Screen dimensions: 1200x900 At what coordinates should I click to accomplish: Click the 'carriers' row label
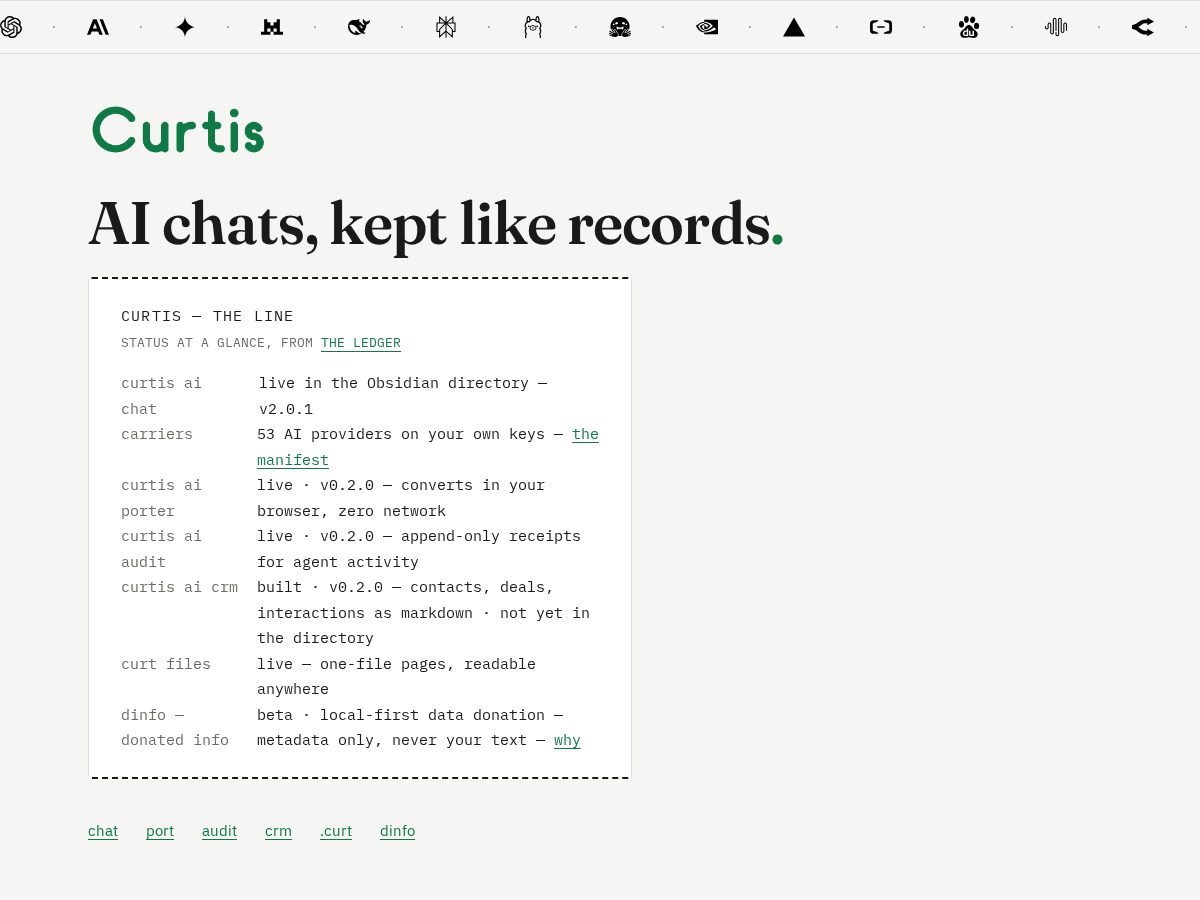click(x=157, y=434)
